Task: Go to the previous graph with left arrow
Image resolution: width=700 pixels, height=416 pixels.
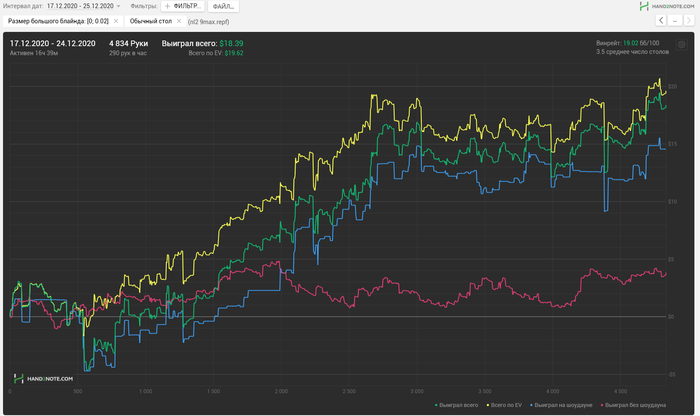Action: 661,21
